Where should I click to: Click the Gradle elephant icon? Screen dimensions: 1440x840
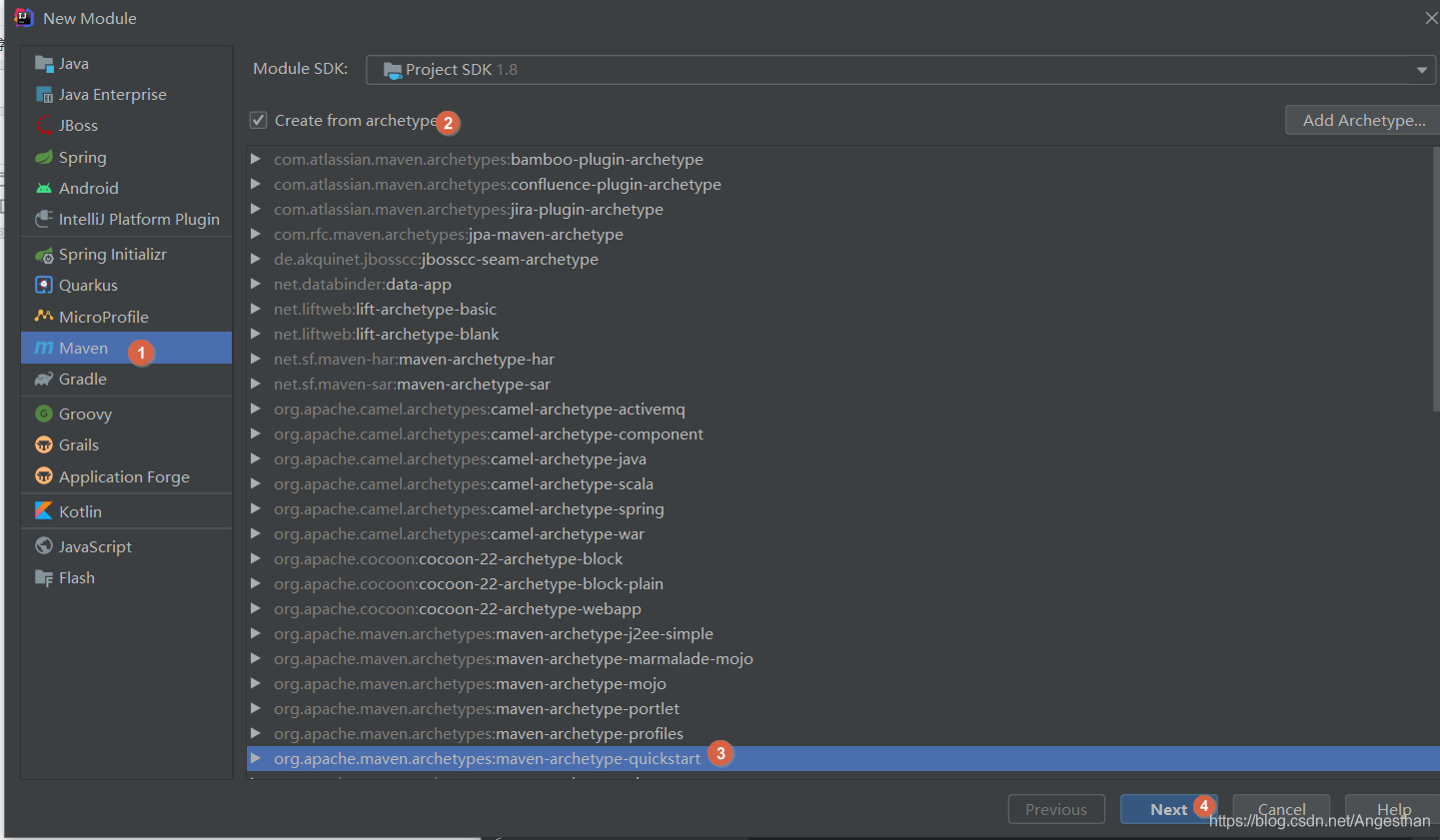click(44, 379)
